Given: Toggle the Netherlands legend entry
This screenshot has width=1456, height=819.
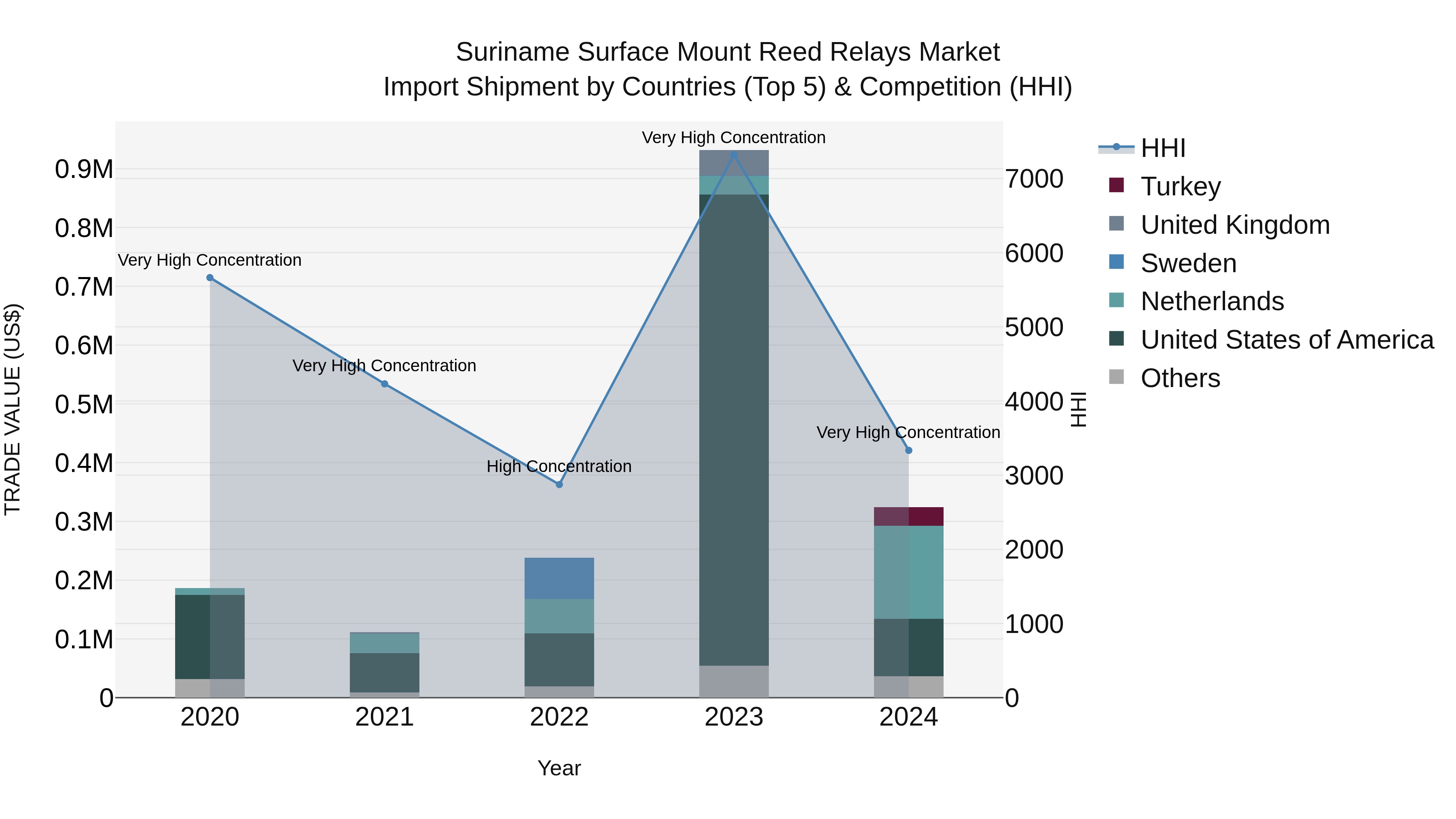Looking at the screenshot, I should (1197, 301).
